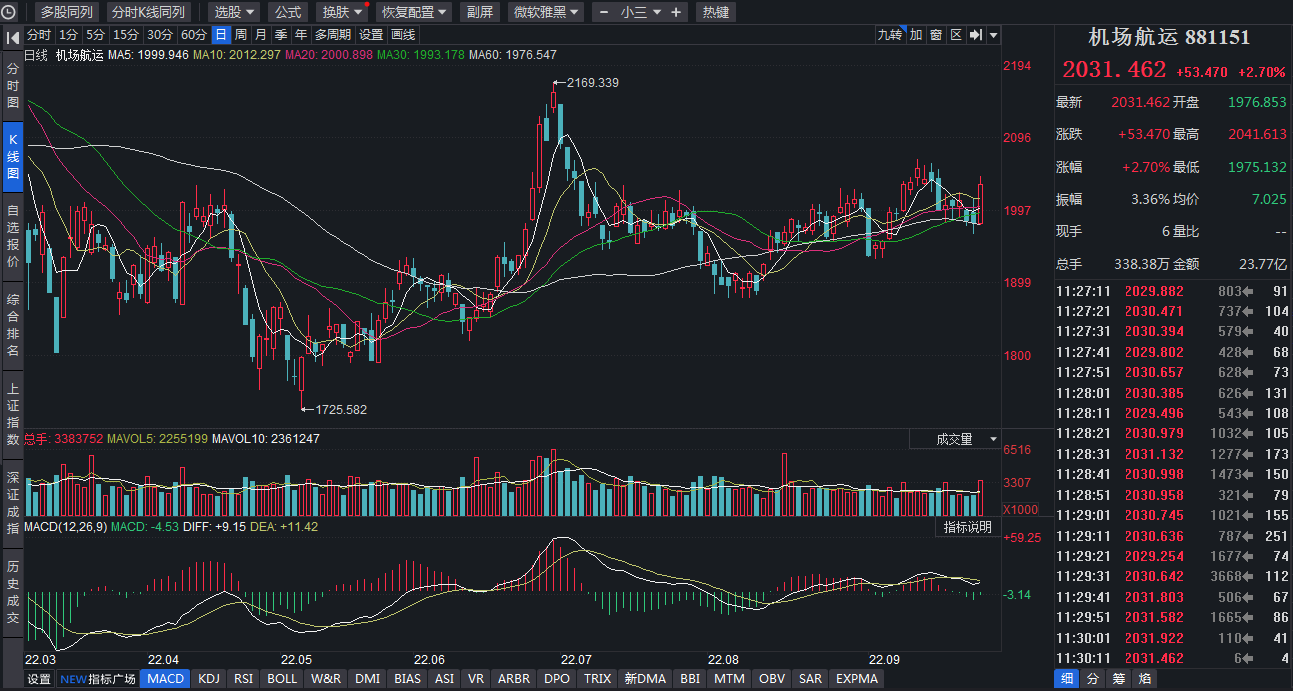Jump to chart start with skip-back arrow
1293x691 pixels.
12,36
